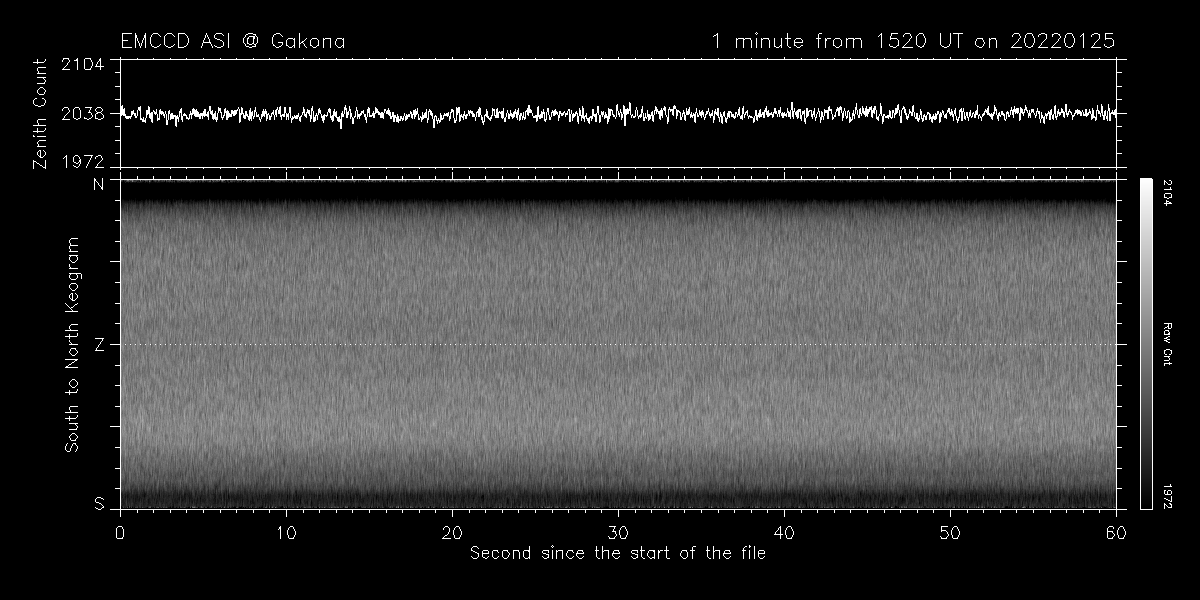The image size is (1200, 600).
Task: Click the title 'EMCCD ASI @ Gakona'
Action: click(233, 42)
